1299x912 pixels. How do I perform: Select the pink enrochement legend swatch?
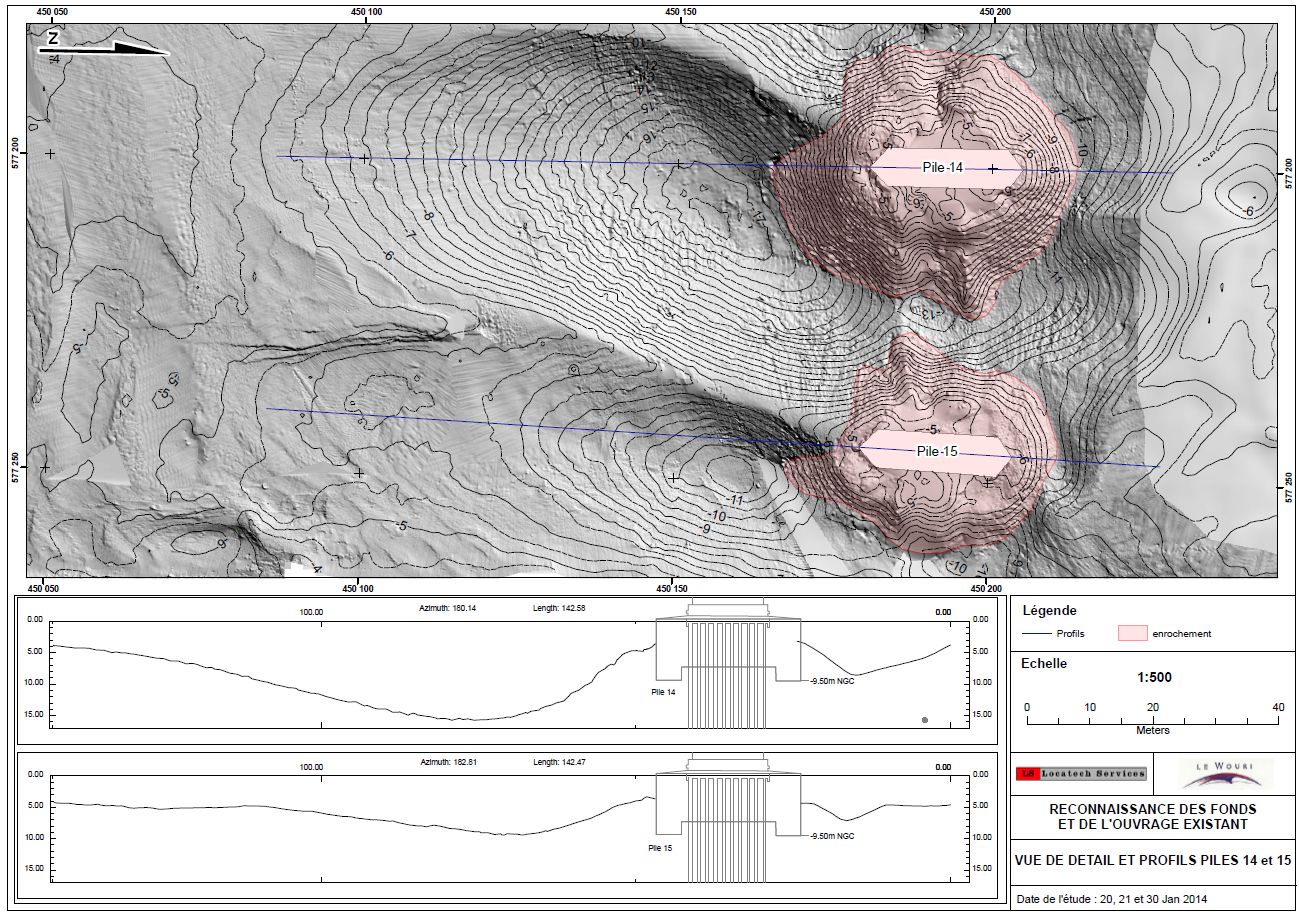coord(1133,633)
